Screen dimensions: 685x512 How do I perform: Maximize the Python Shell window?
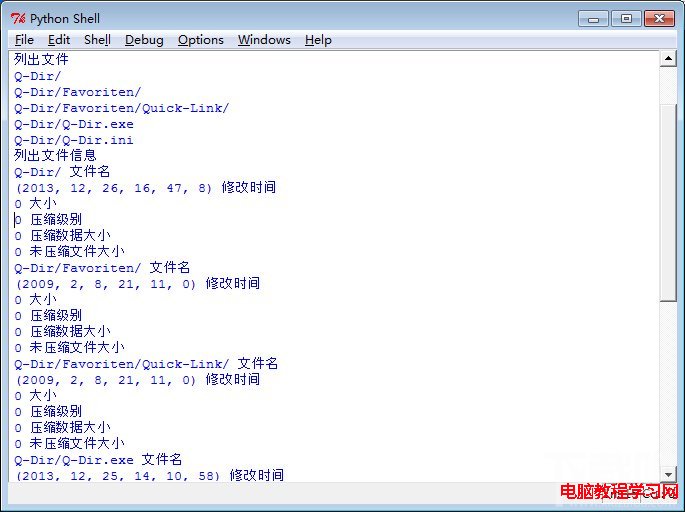(x=626, y=19)
